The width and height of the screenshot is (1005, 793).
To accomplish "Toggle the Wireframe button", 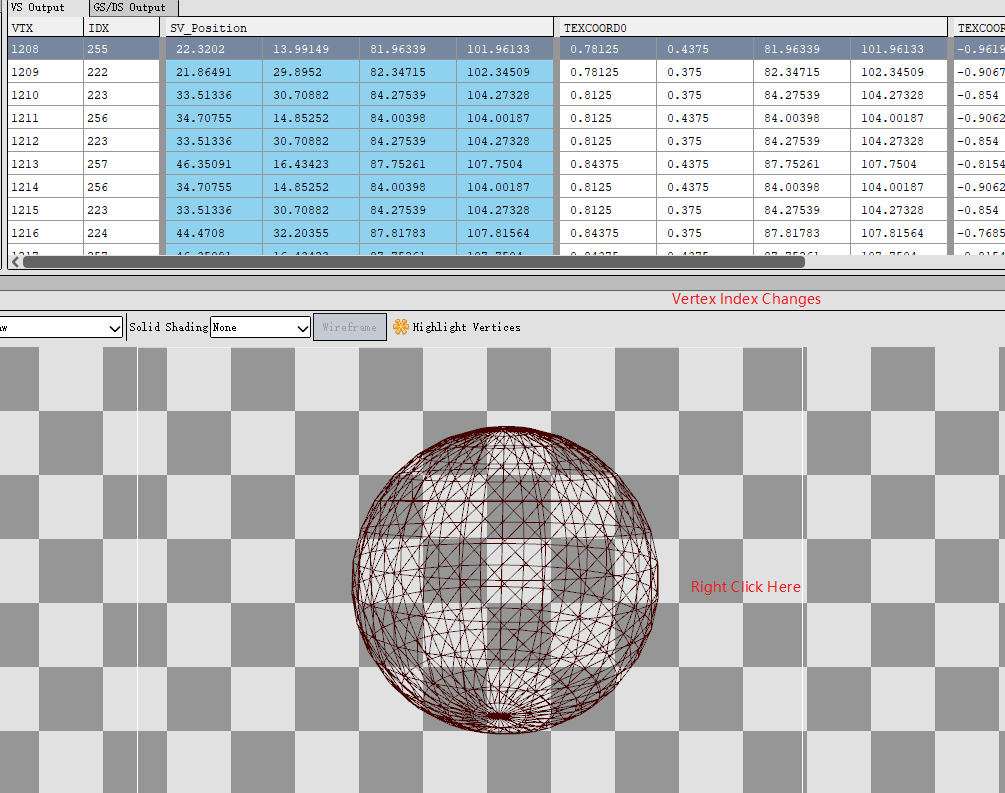I will [350, 327].
